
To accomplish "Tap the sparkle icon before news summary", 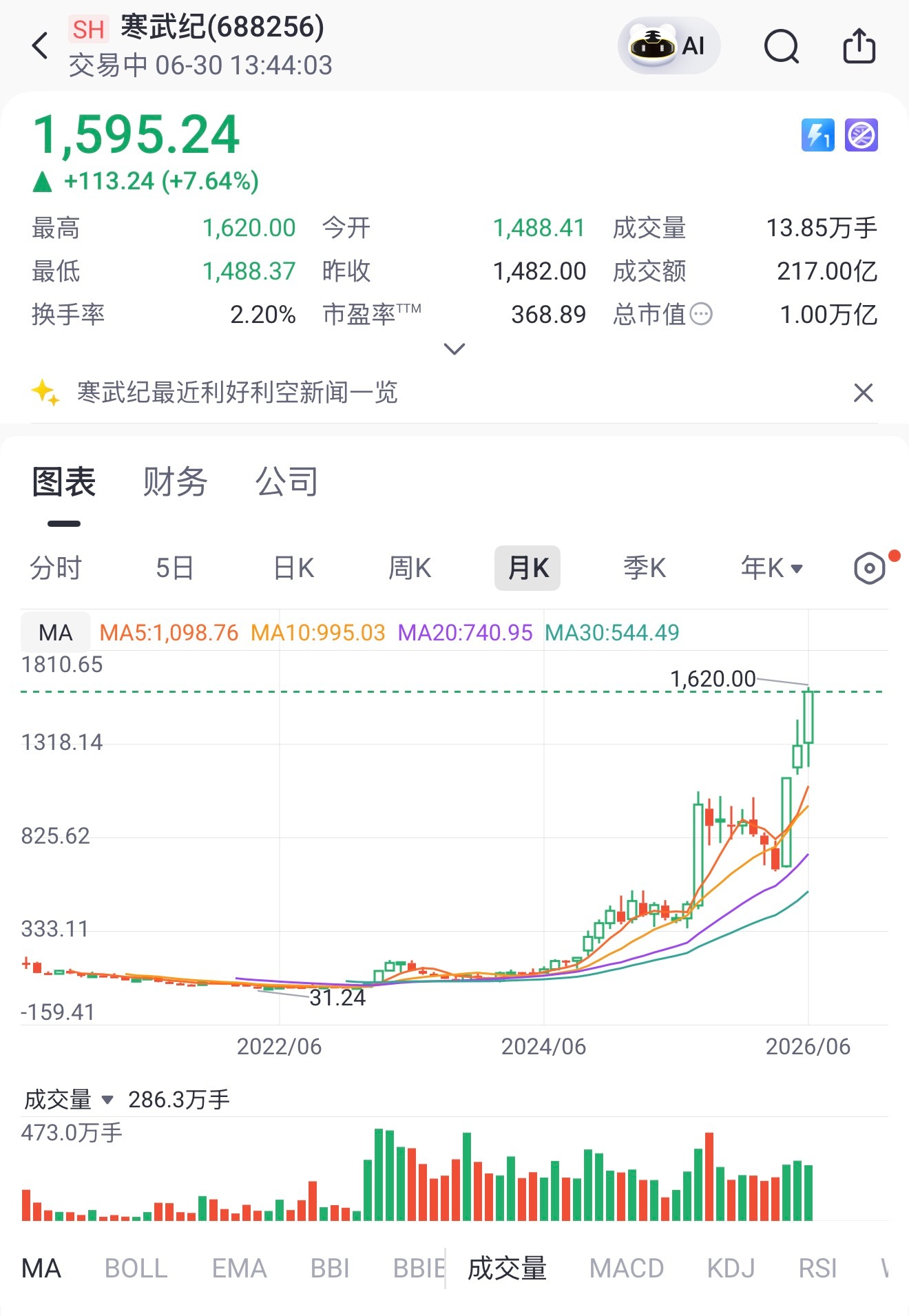I will tap(45, 393).
